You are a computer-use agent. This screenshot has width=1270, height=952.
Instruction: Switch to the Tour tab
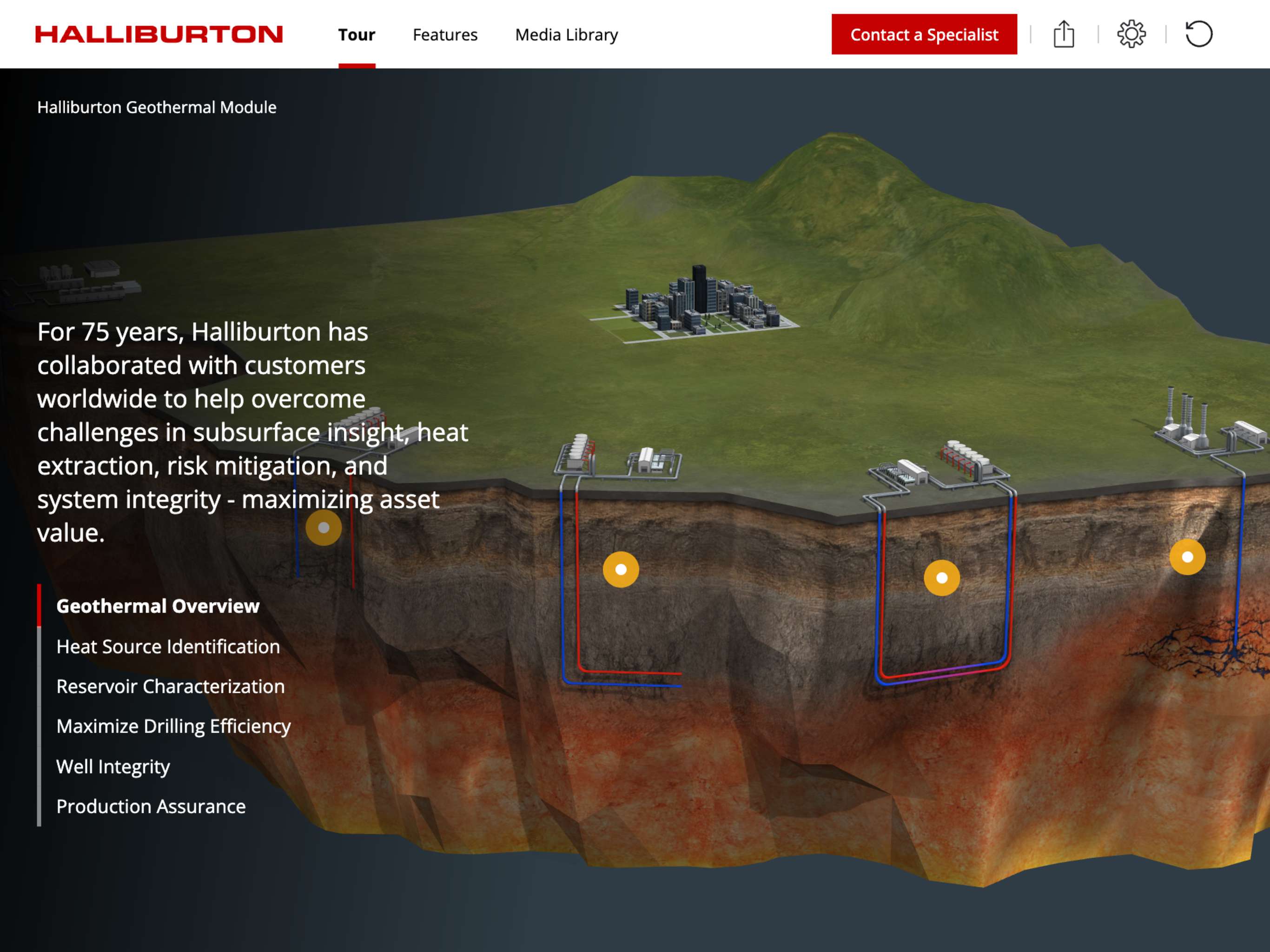pos(357,35)
